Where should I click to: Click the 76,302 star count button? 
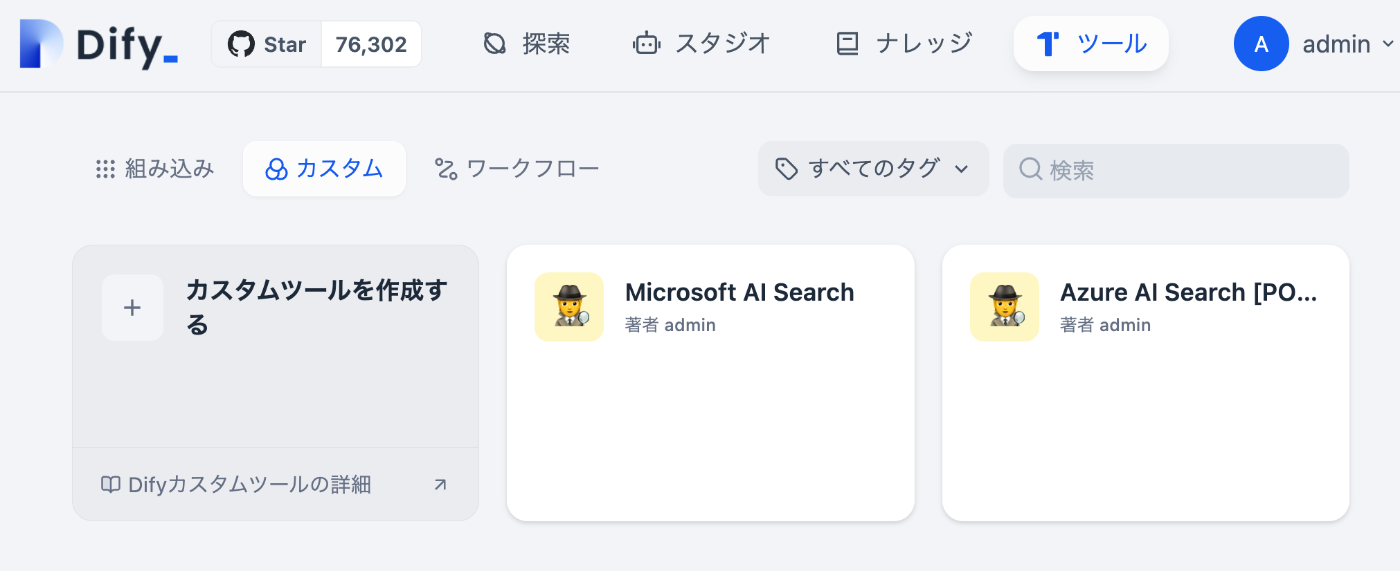(x=371, y=44)
